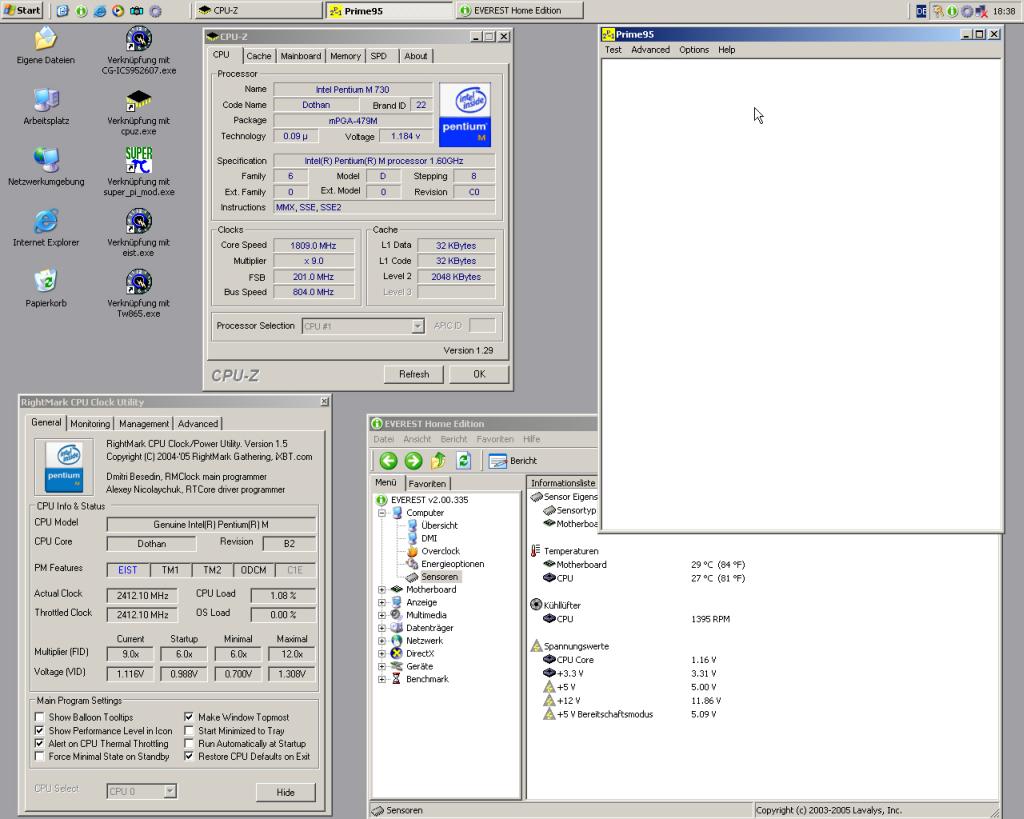
Task: Switch to CPU-Z SPD tab
Action: tap(379, 56)
